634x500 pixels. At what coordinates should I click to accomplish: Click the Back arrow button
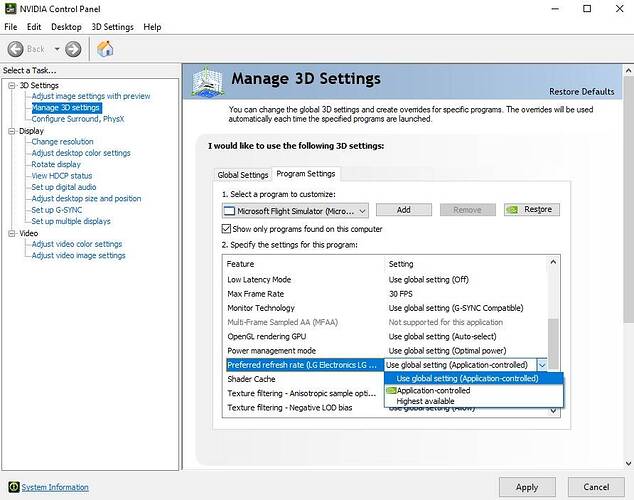click(15, 49)
